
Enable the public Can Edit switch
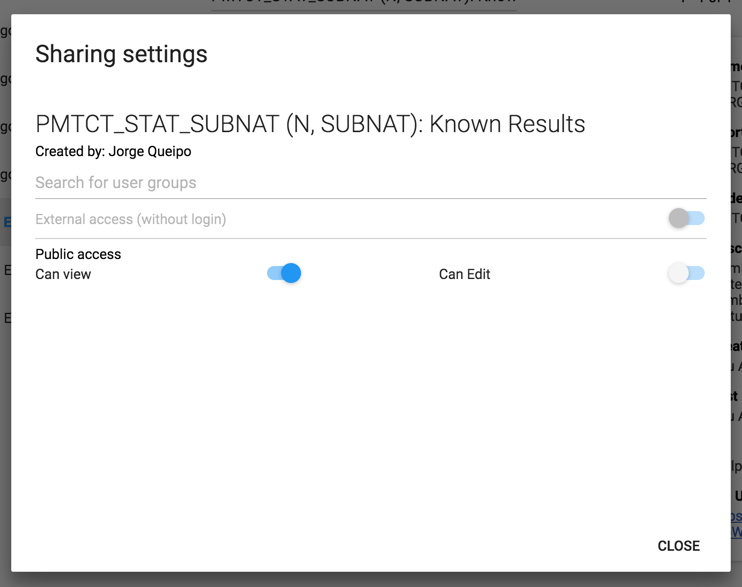pyautogui.click(x=686, y=273)
